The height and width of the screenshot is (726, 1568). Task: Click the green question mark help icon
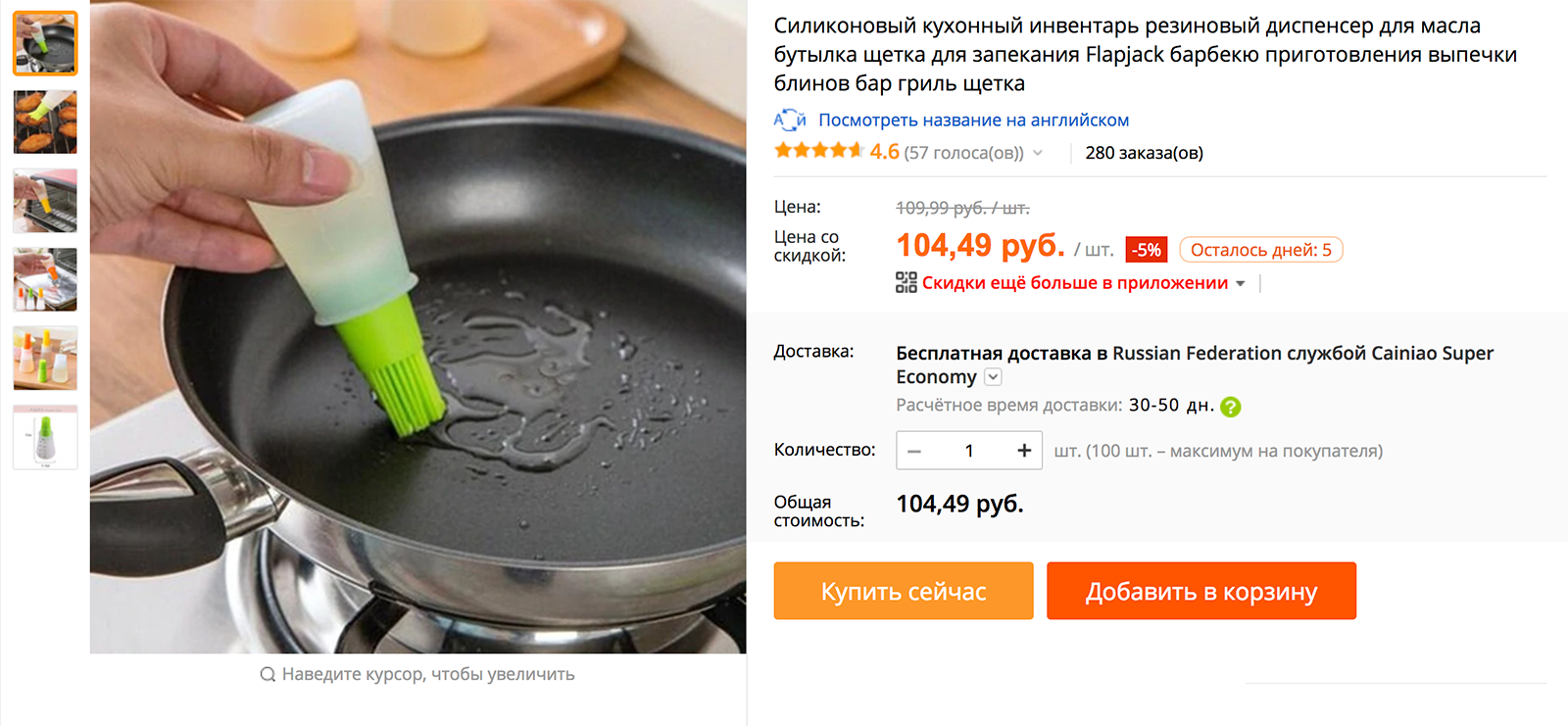[x=1231, y=407]
